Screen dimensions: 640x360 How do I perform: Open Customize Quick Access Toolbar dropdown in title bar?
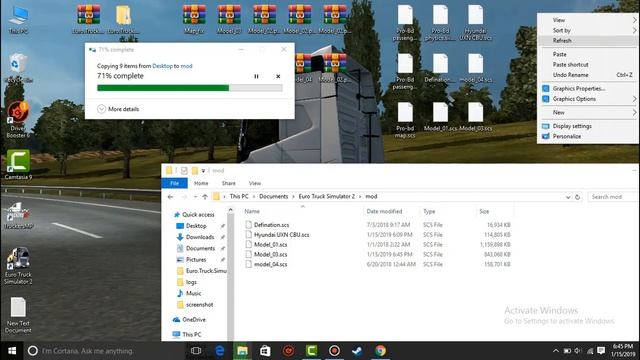click(203, 171)
